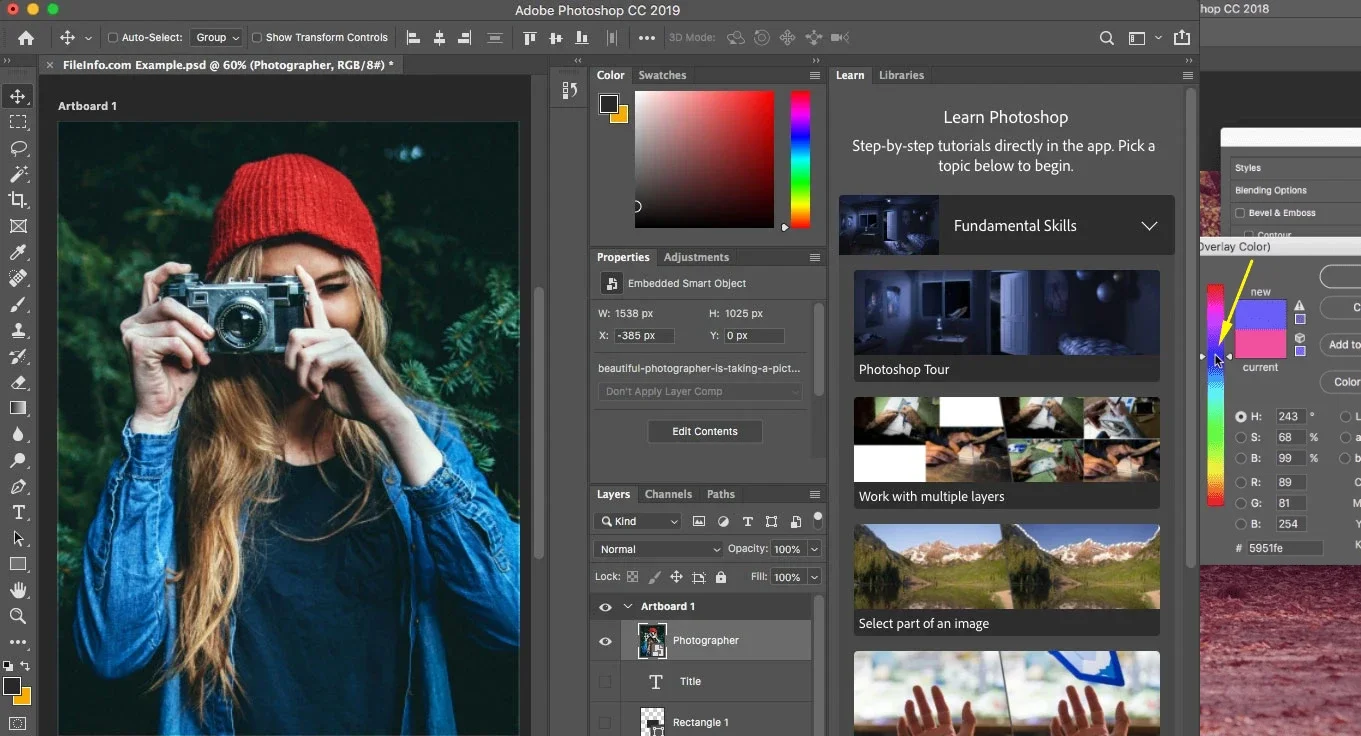Switch to the Channels tab
1361x736 pixels.
tap(668, 494)
